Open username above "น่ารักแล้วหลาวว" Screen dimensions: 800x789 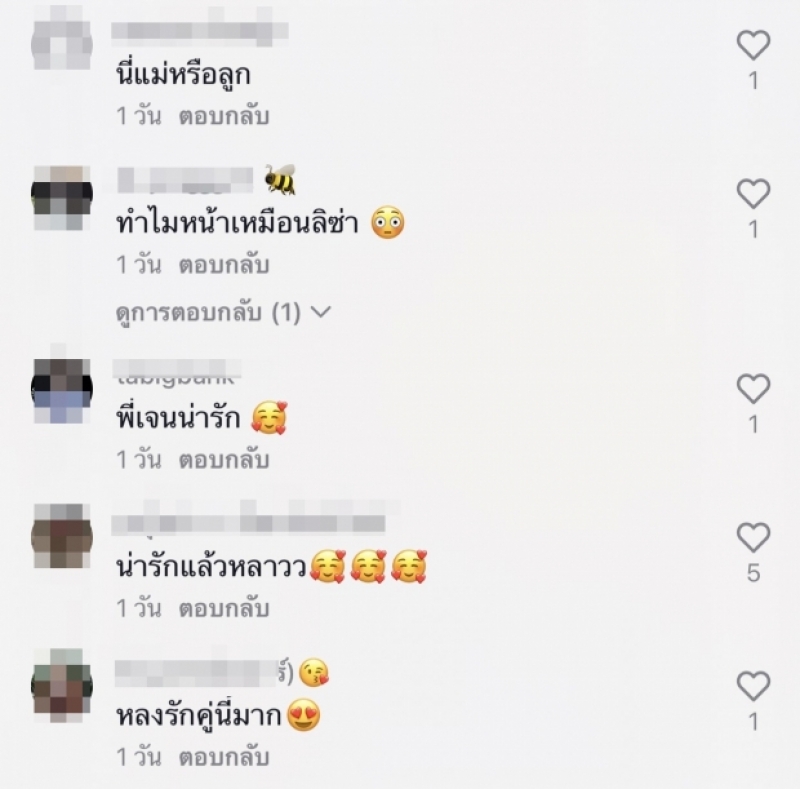248,522
